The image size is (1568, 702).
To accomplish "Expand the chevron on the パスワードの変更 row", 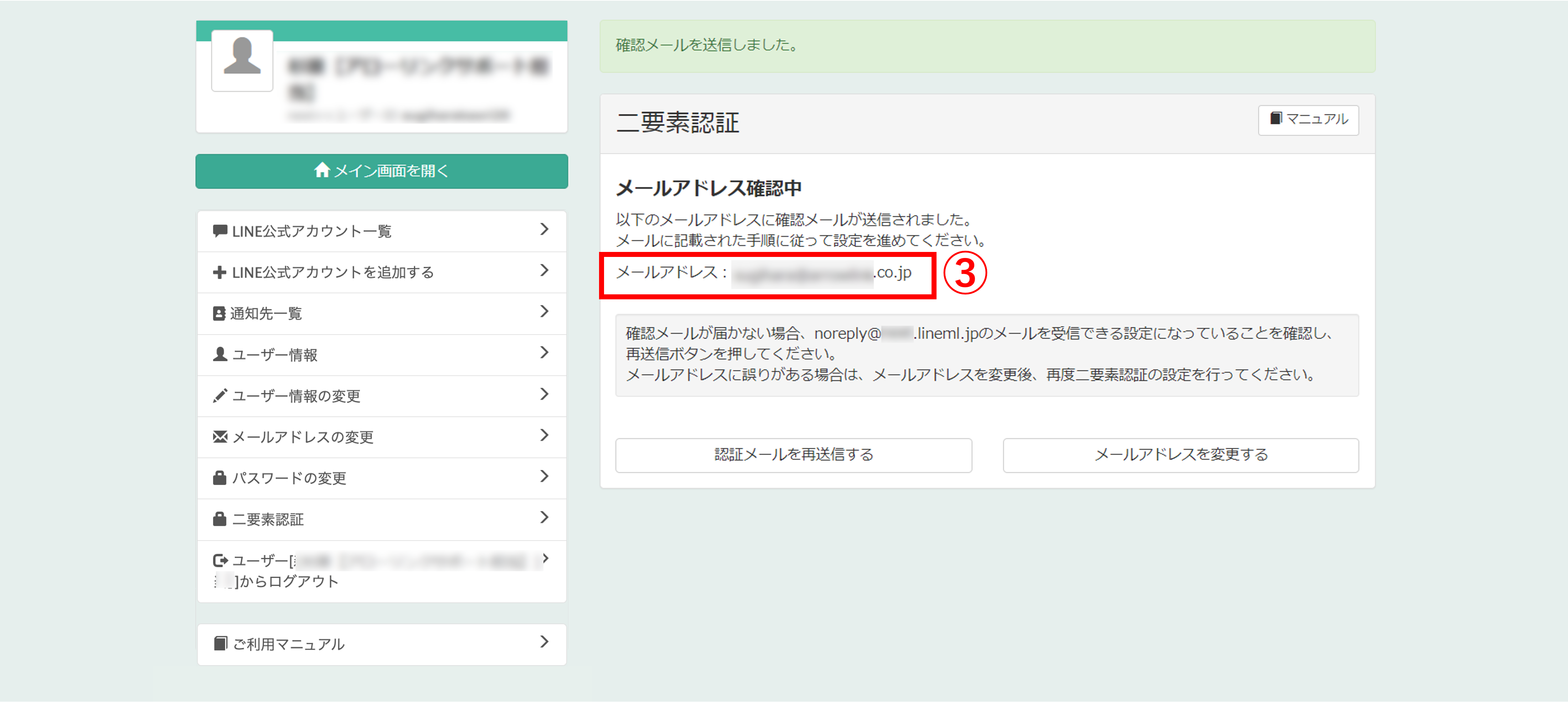I will (544, 476).
